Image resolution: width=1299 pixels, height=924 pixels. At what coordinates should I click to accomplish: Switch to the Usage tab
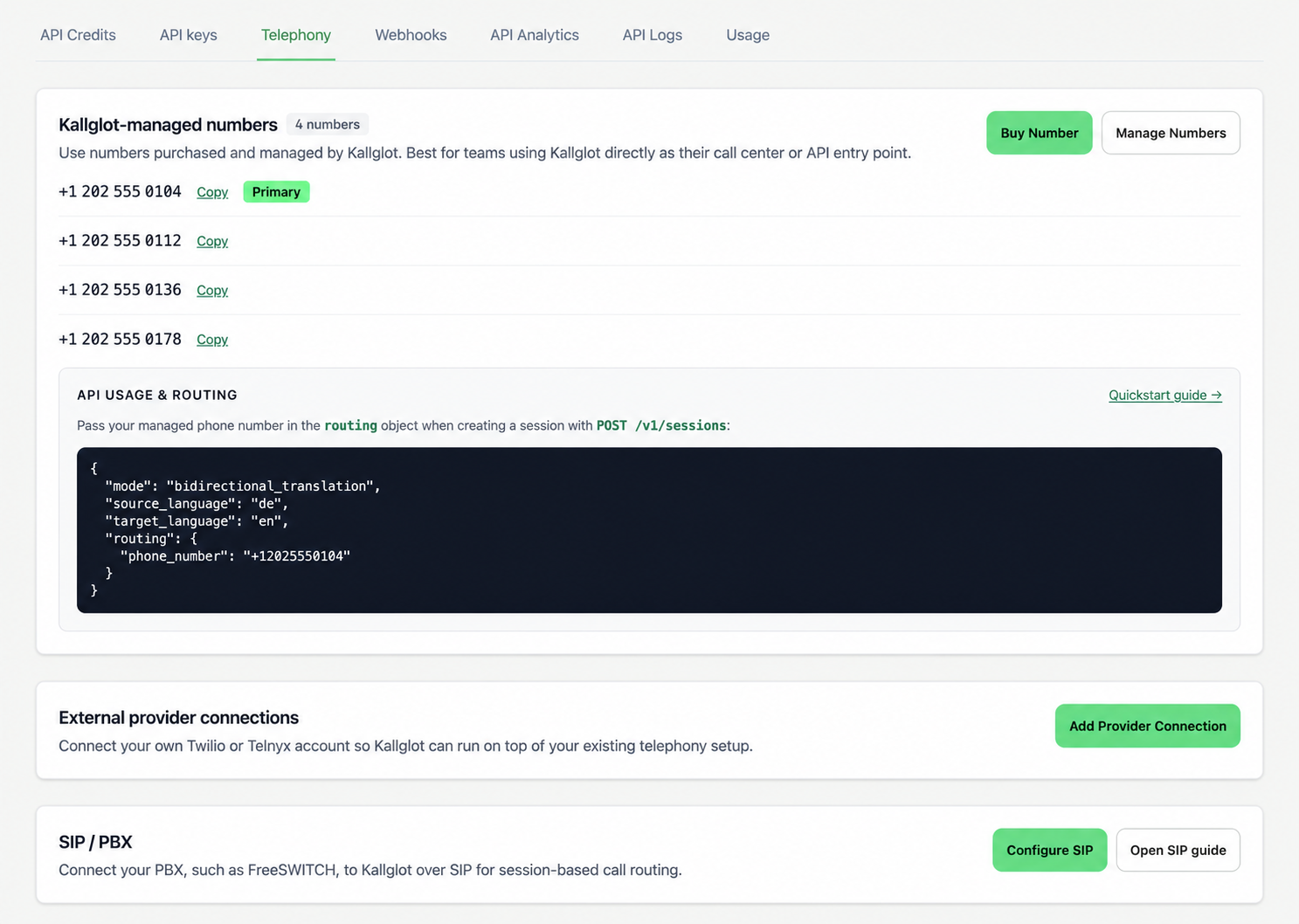748,35
